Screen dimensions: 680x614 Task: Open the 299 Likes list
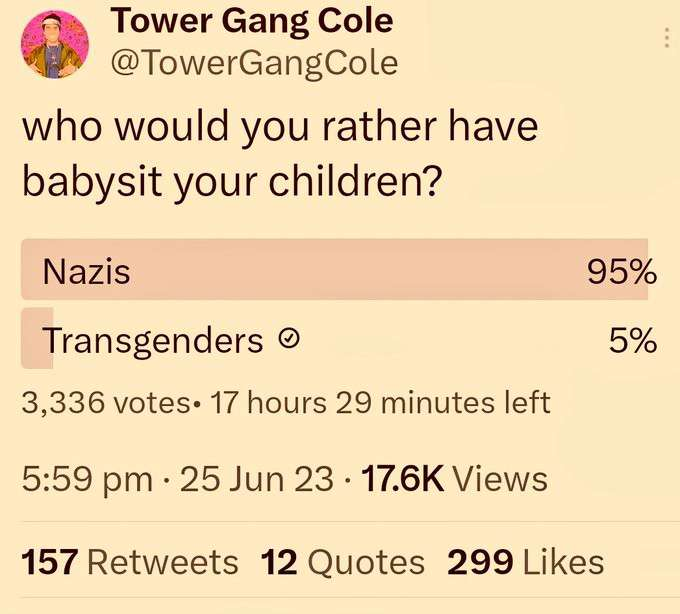526,561
